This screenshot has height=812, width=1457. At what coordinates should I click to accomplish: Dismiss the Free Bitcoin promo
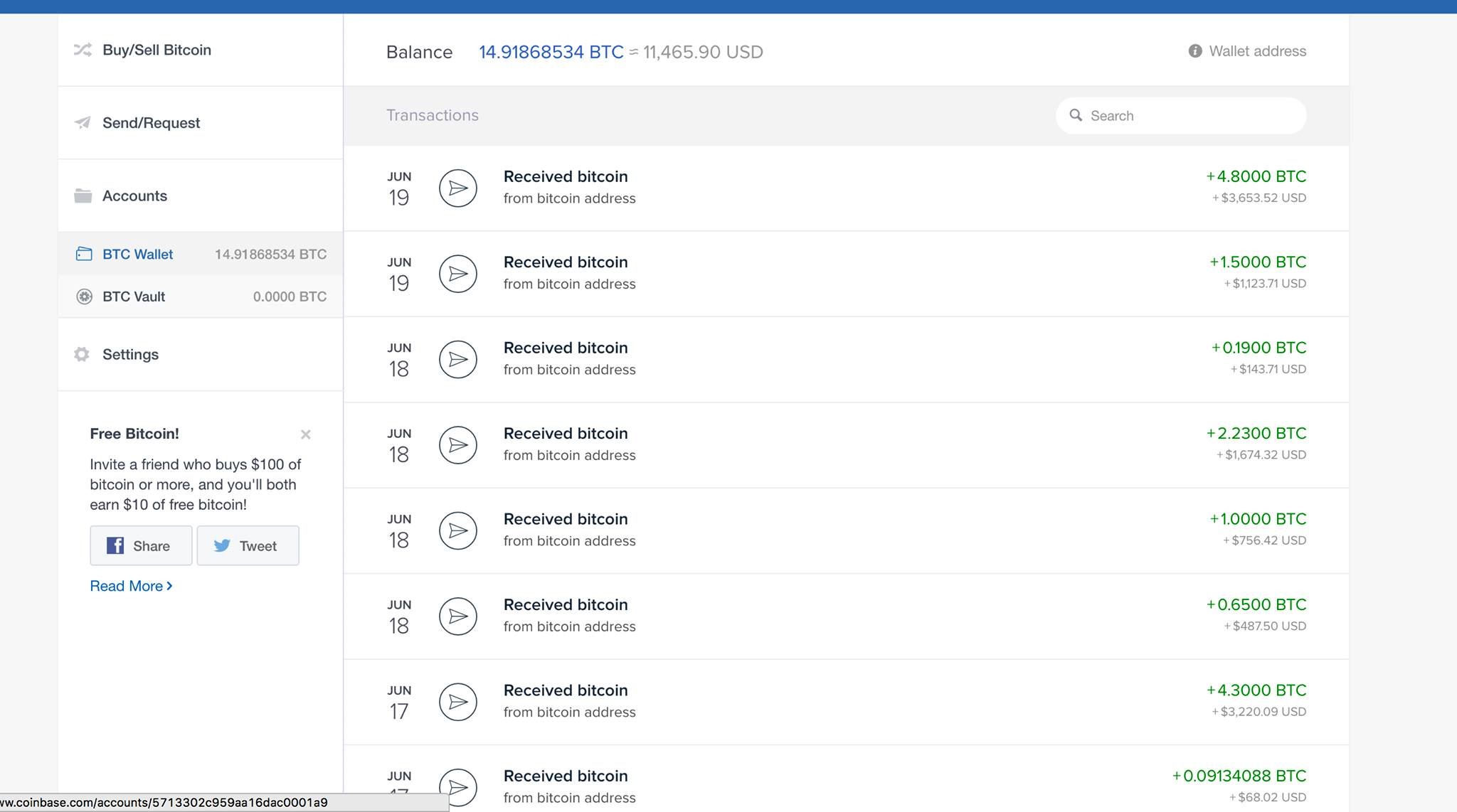(x=305, y=434)
